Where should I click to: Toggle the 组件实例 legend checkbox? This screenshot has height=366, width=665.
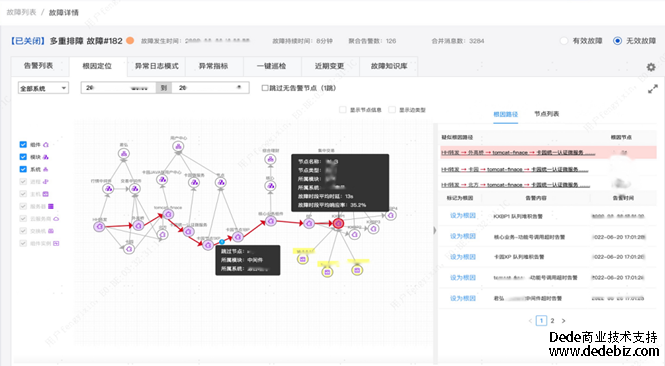coord(23,243)
